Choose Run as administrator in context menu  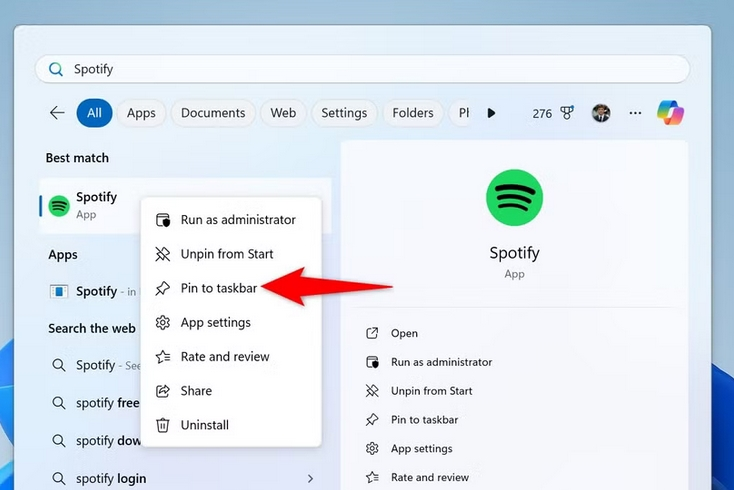click(237, 220)
